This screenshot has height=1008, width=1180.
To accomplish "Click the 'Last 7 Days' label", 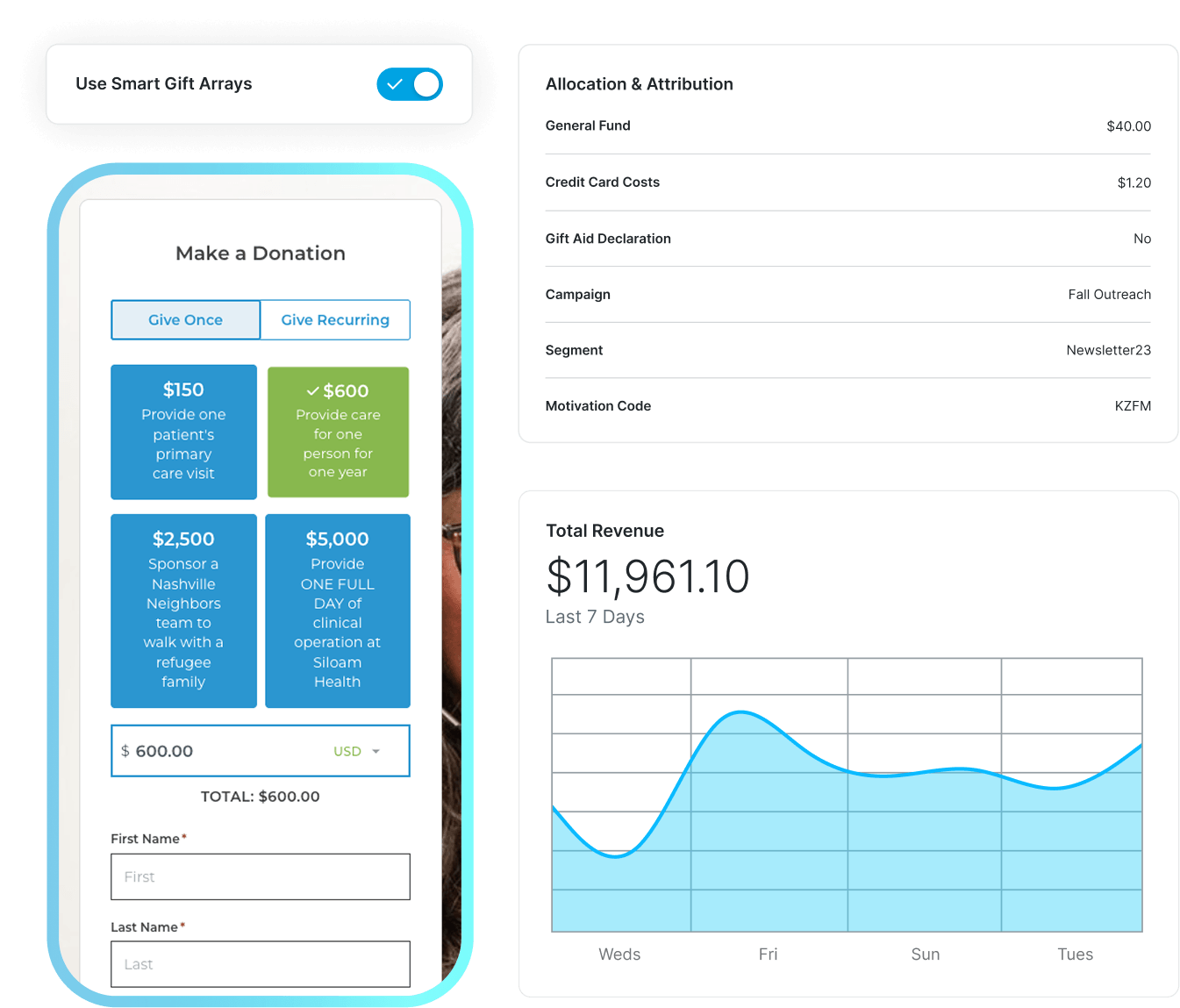I will coord(595,617).
